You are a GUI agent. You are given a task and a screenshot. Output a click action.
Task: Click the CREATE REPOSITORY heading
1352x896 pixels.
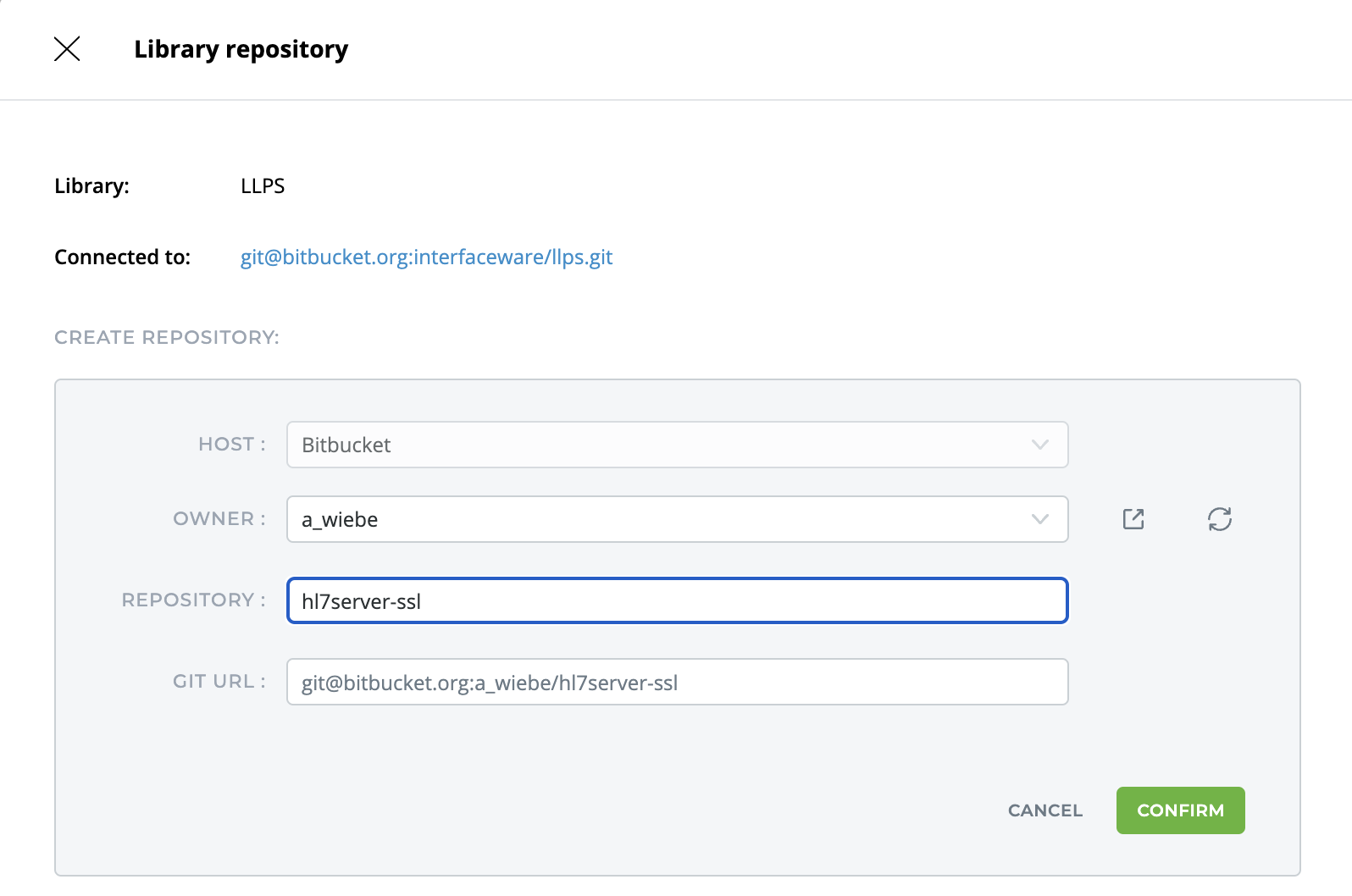coord(167,338)
